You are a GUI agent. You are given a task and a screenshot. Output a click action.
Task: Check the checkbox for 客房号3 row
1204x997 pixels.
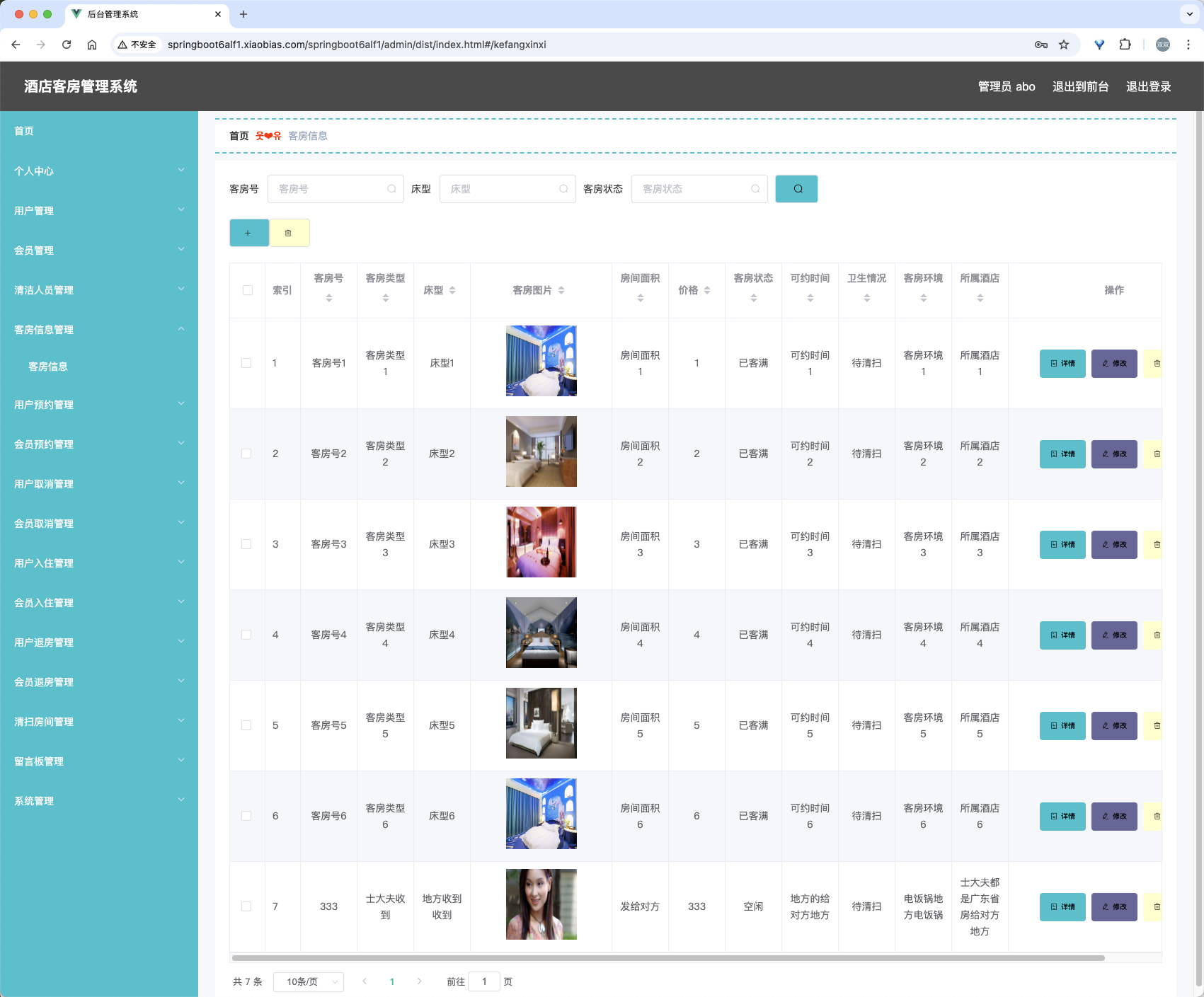point(246,544)
